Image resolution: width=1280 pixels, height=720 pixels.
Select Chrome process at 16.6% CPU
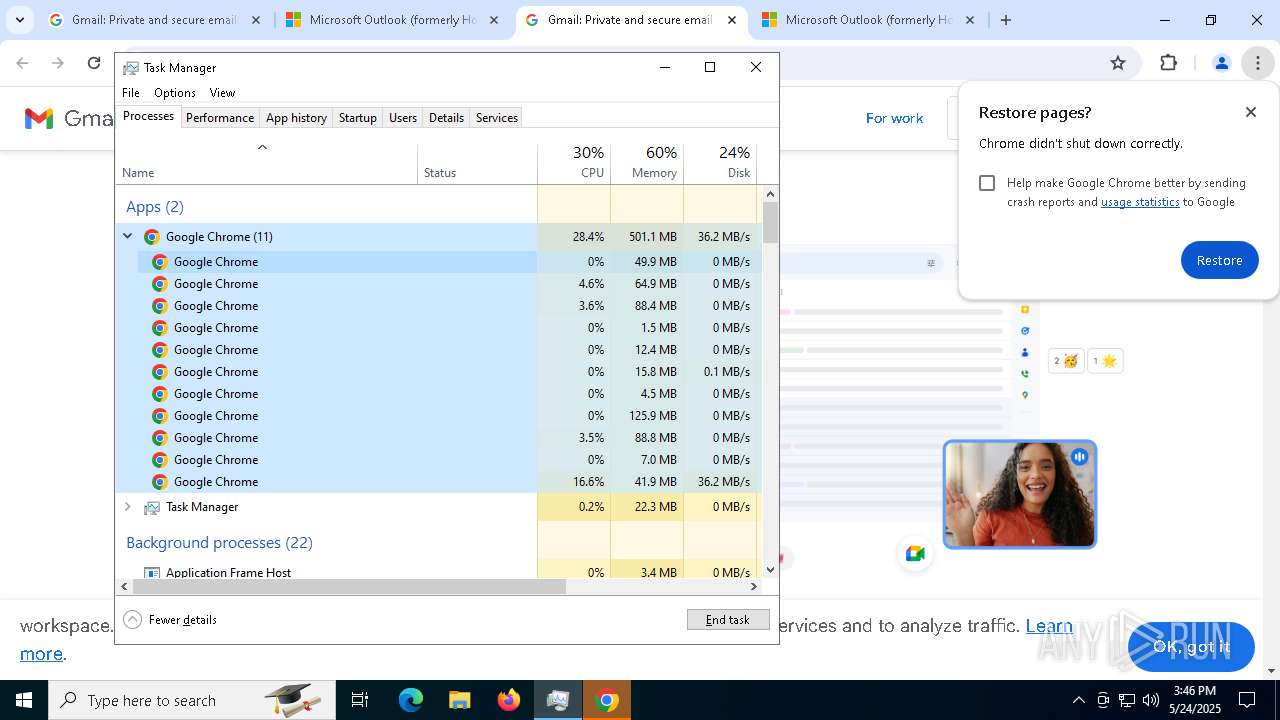click(x=438, y=482)
